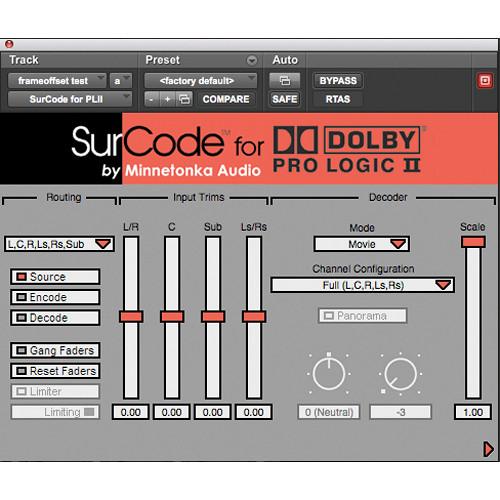Click the C trim value field 0.00
Image resolution: width=500 pixels, height=500 pixels.
point(172,412)
